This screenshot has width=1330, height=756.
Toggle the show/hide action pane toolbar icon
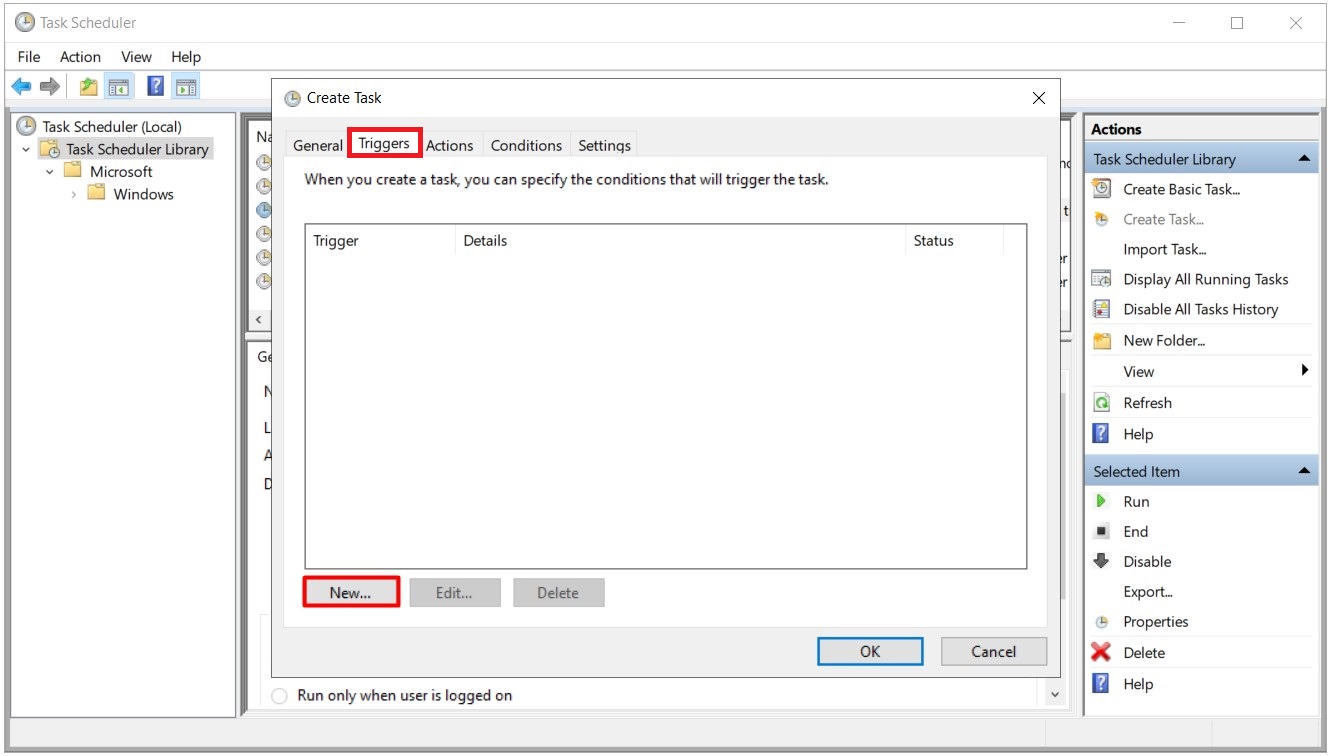pos(186,87)
